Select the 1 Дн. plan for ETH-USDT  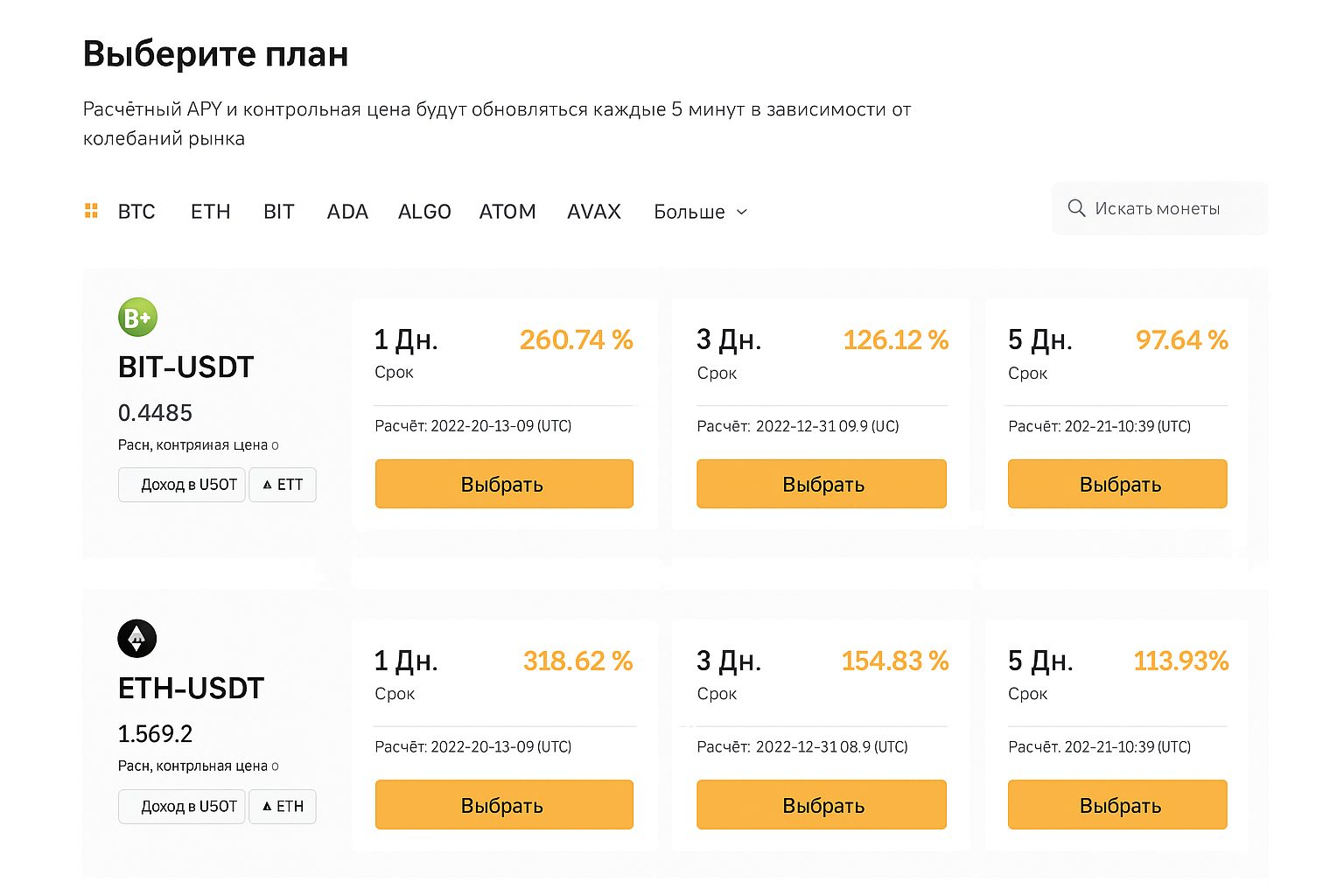503,804
